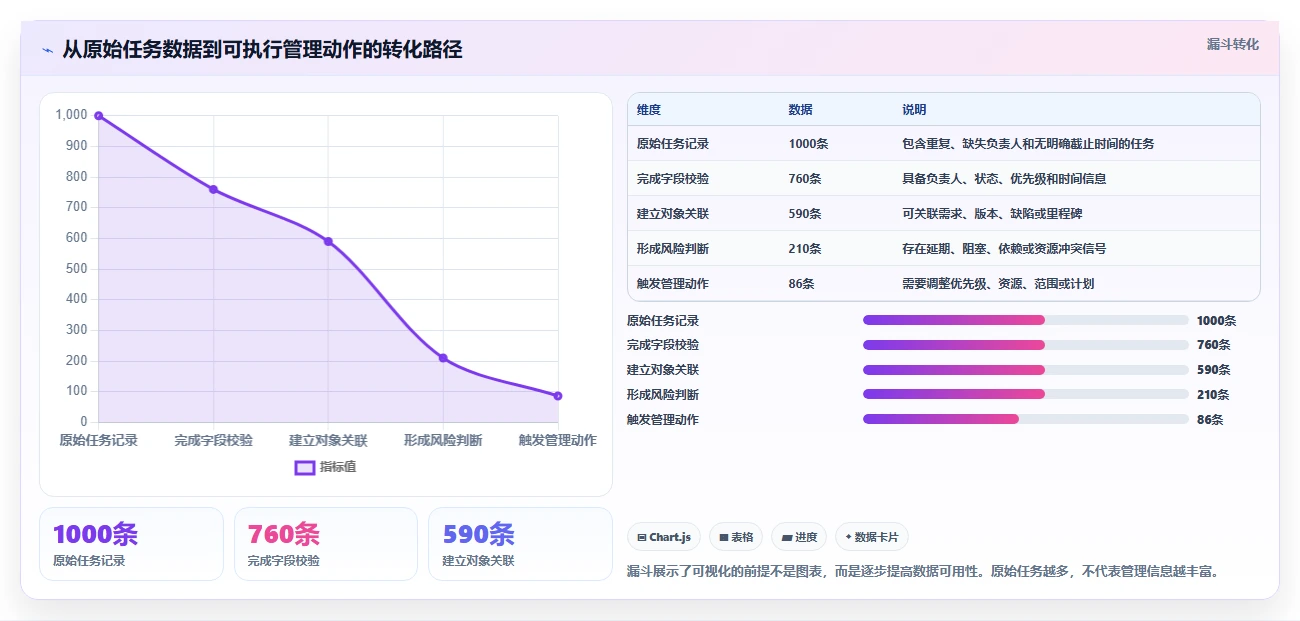The height and width of the screenshot is (621, 1300).
Task: Click the 表格 tag chip
Action: coord(736,537)
